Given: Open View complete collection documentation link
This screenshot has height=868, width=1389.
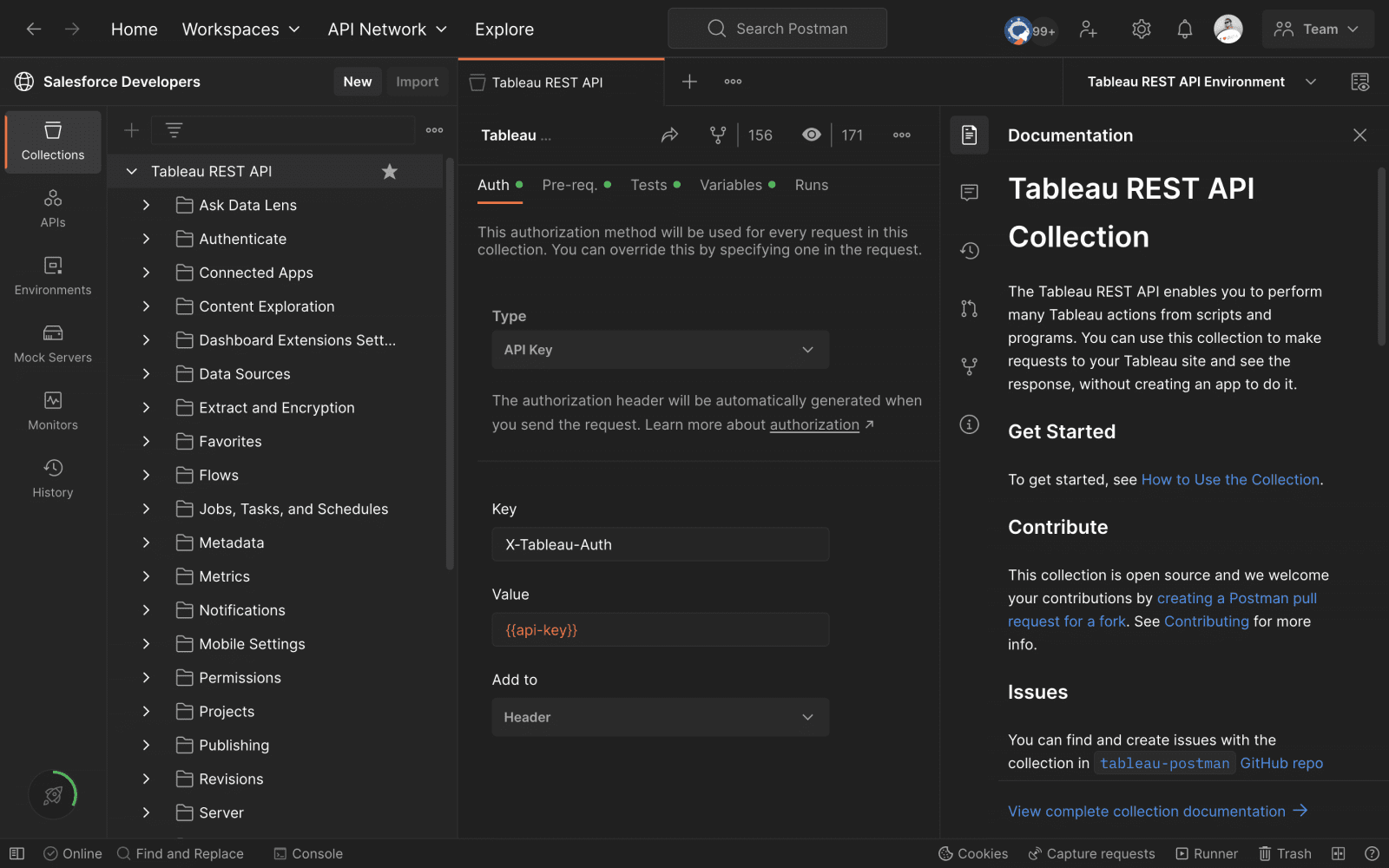Looking at the screenshot, I should (1158, 811).
